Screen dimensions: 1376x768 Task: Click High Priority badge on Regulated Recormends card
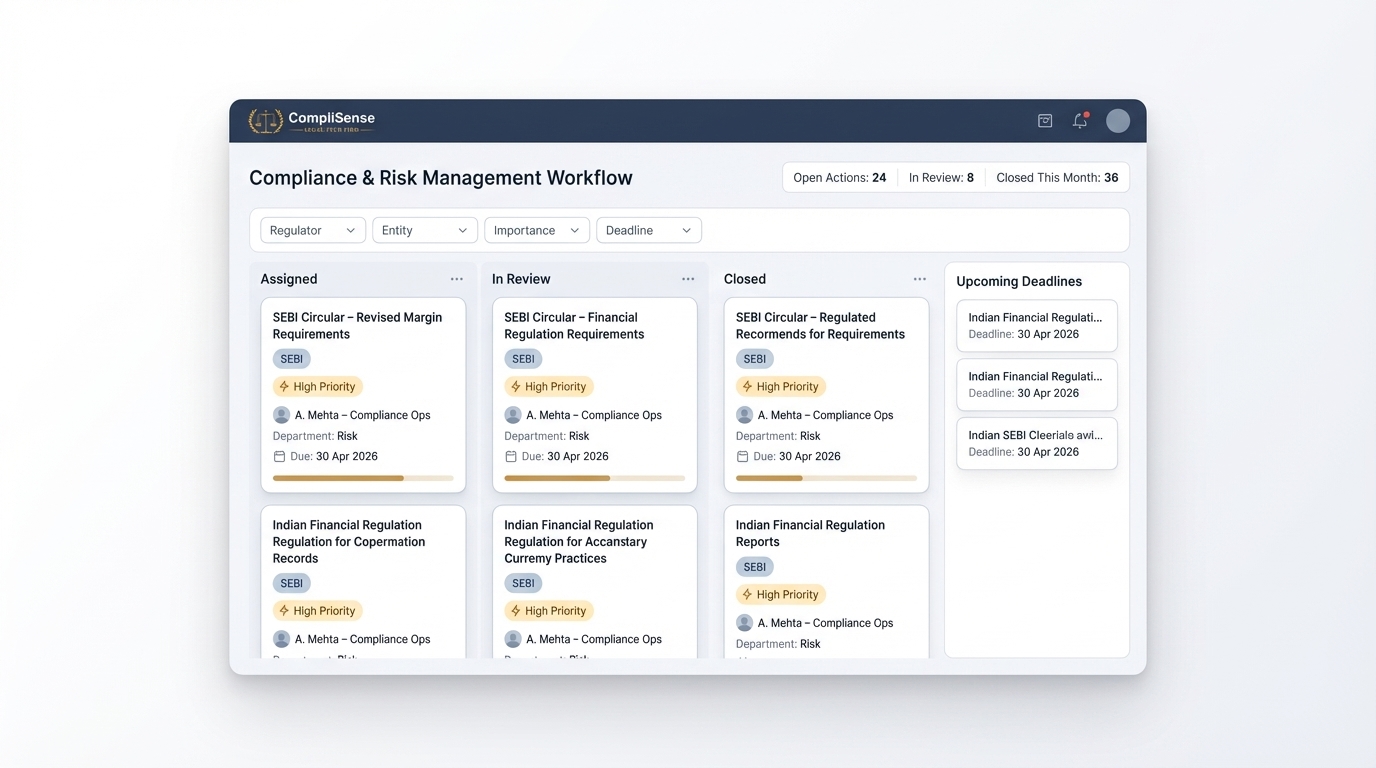click(x=781, y=386)
